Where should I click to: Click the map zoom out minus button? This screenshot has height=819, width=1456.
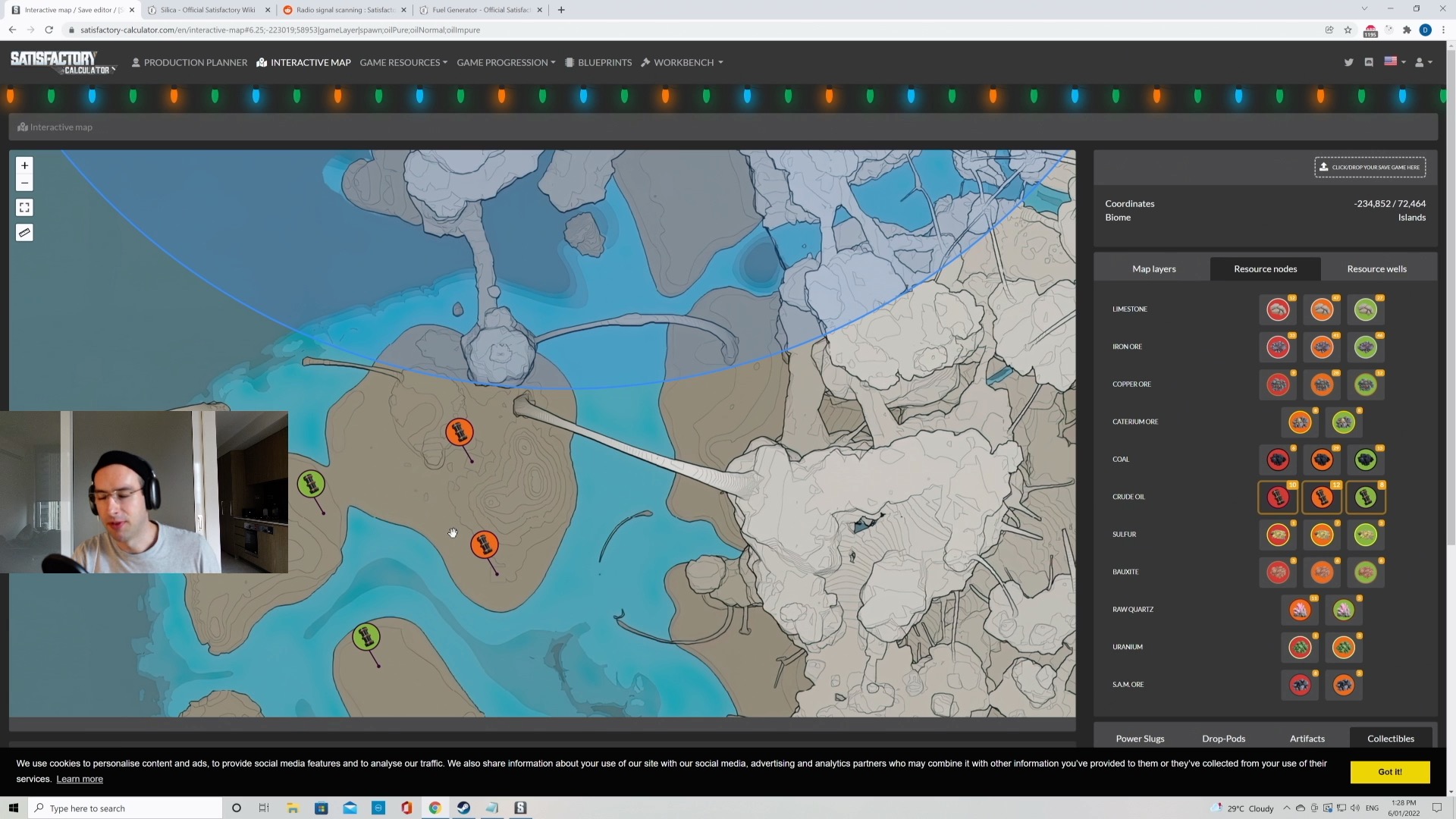coord(24,183)
